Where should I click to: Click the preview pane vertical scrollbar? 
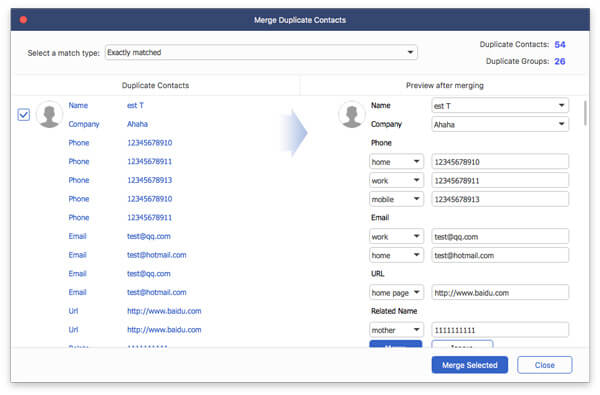pyautogui.click(x=585, y=113)
